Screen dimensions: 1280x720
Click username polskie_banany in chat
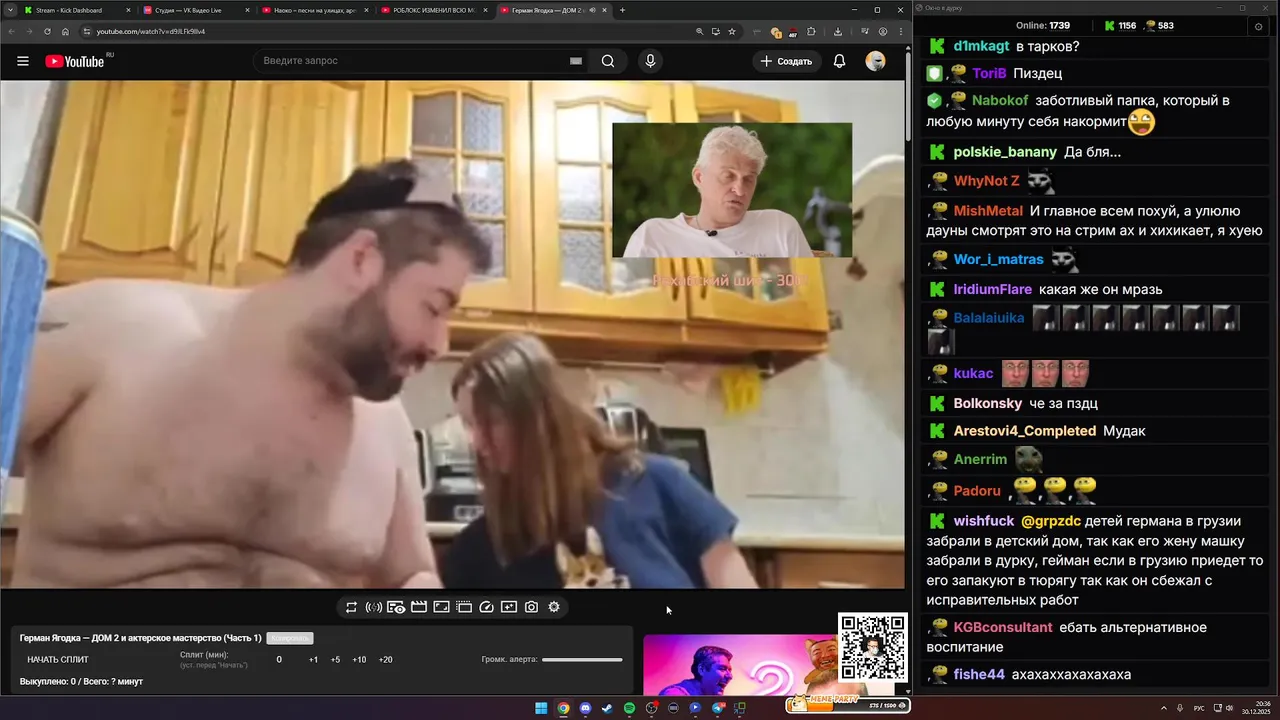point(1005,152)
